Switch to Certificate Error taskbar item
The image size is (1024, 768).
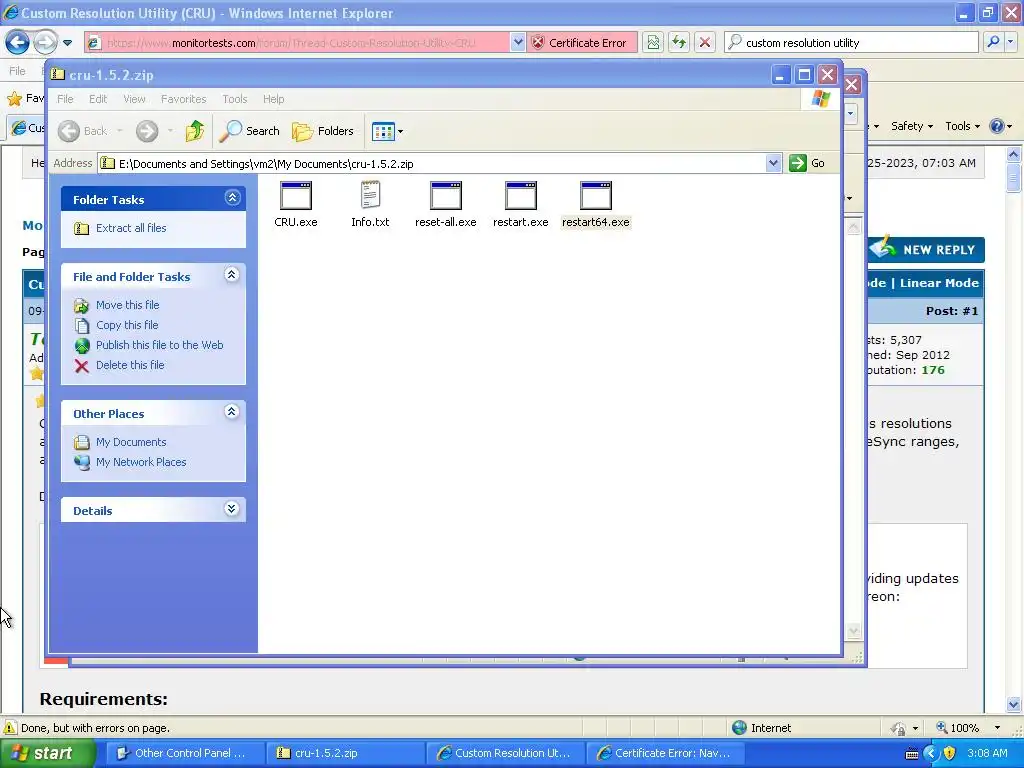click(x=665, y=753)
